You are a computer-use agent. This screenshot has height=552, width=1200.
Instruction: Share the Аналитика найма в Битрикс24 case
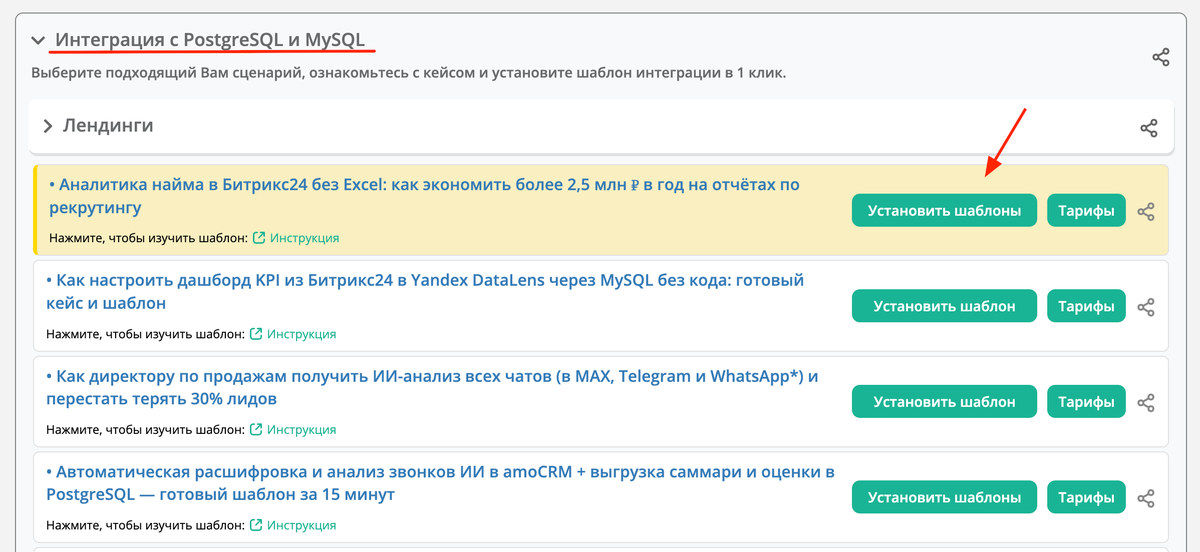pos(1147,211)
